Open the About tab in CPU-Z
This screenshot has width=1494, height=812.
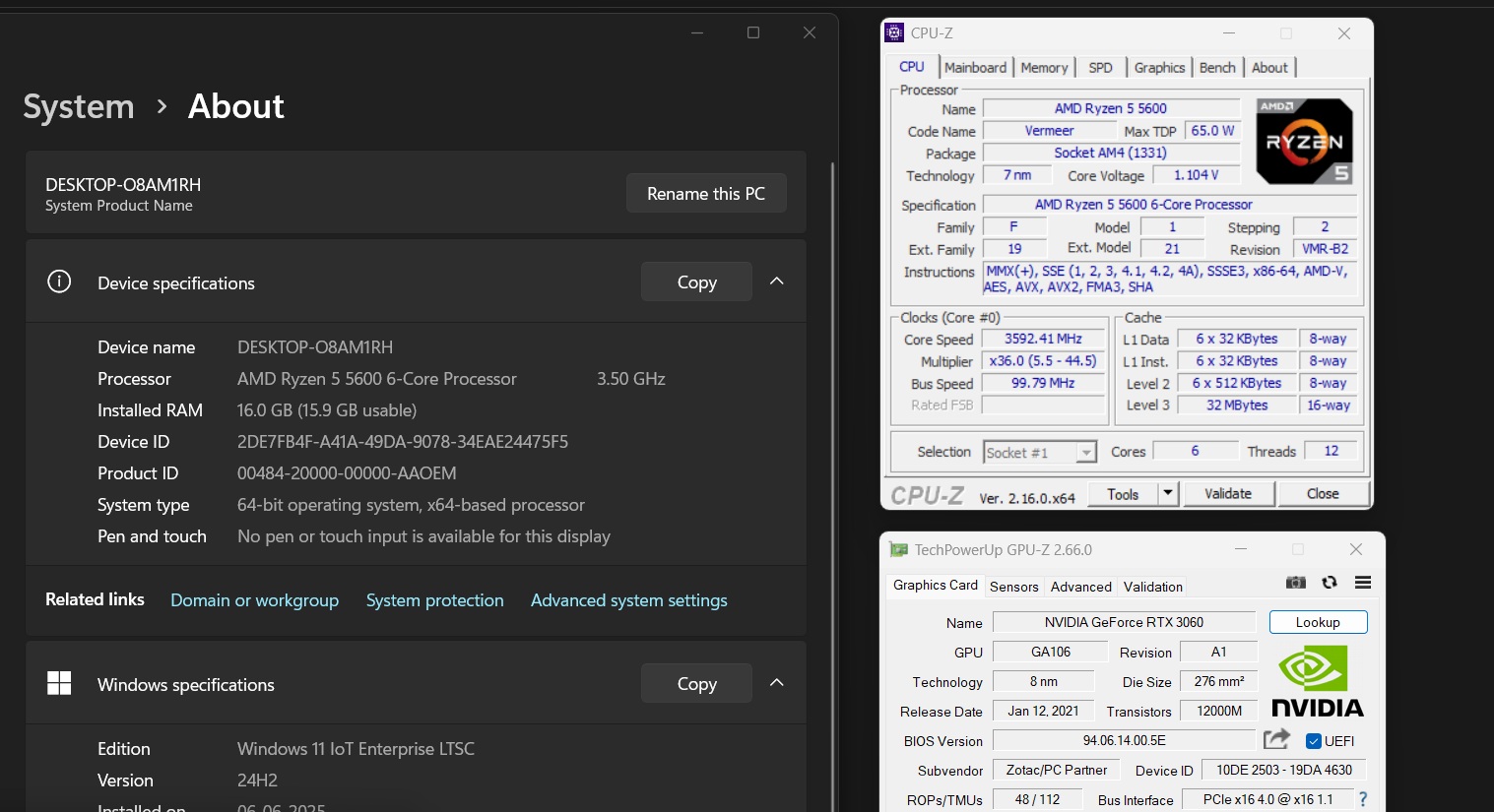pos(1269,67)
